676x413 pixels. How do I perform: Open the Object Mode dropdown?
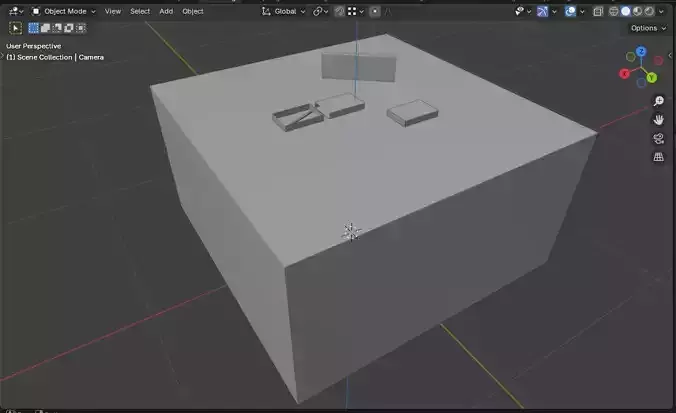(64, 11)
